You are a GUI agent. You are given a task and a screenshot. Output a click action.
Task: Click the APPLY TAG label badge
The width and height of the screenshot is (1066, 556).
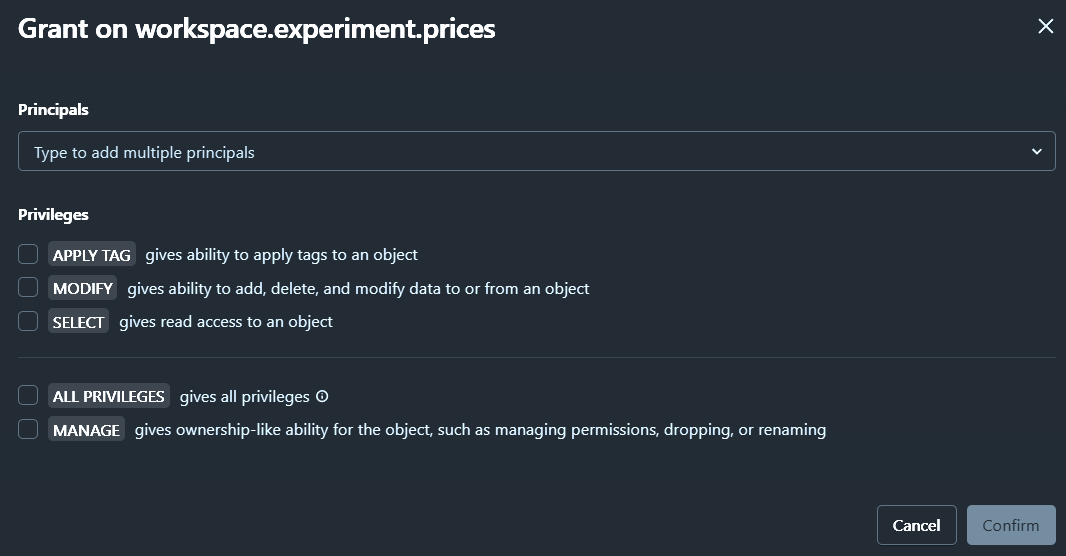click(91, 255)
